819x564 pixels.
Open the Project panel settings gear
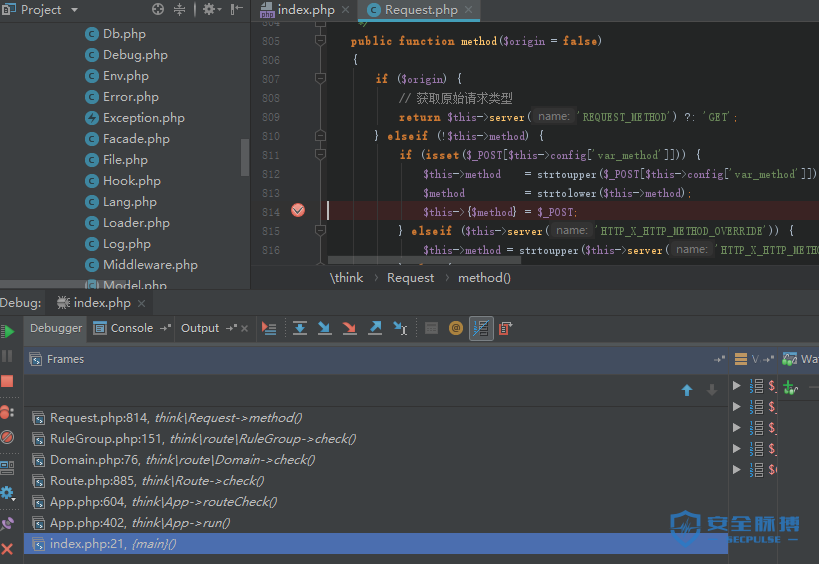212,9
